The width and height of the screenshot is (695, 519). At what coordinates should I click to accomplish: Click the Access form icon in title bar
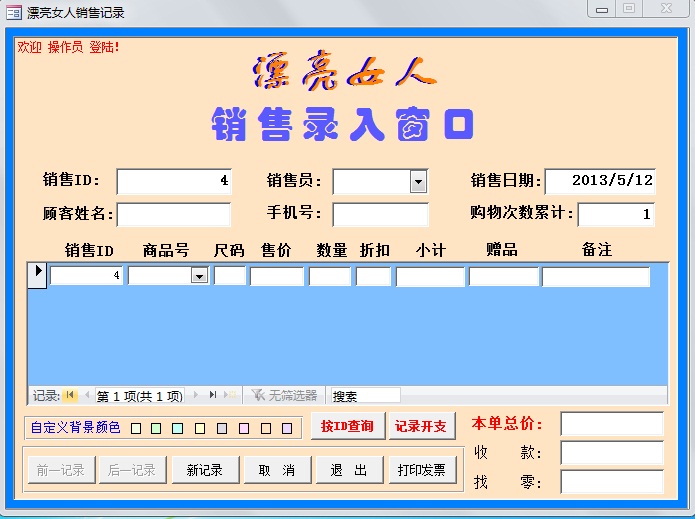point(13,12)
